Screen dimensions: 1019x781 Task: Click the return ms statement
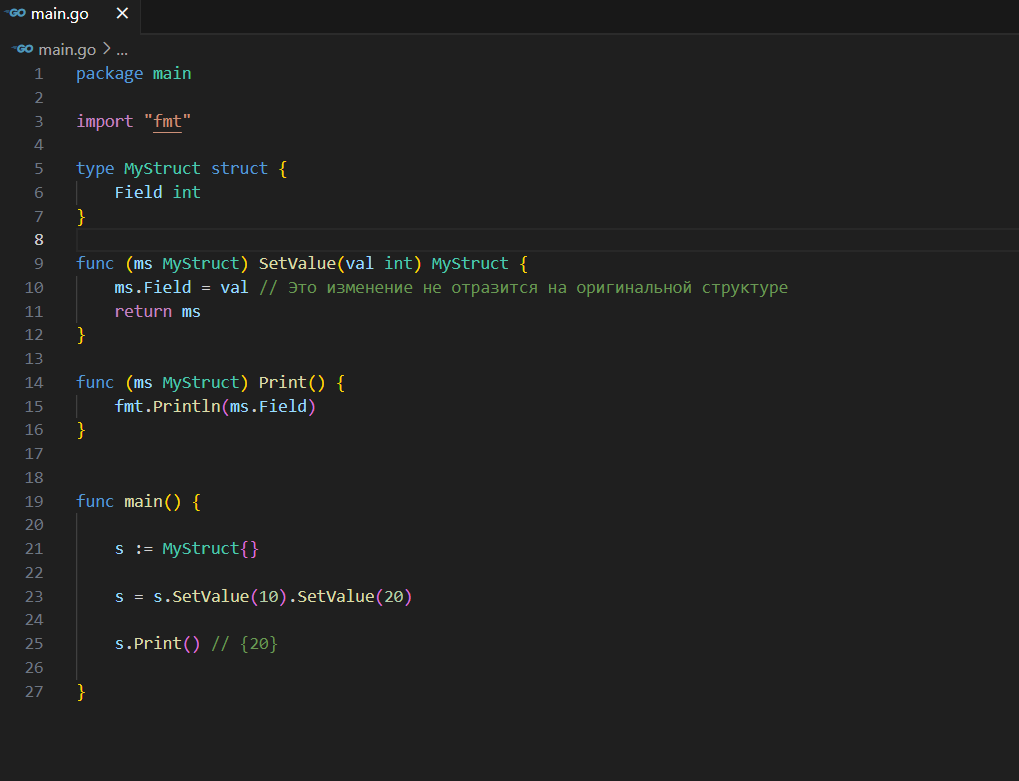[157, 312]
